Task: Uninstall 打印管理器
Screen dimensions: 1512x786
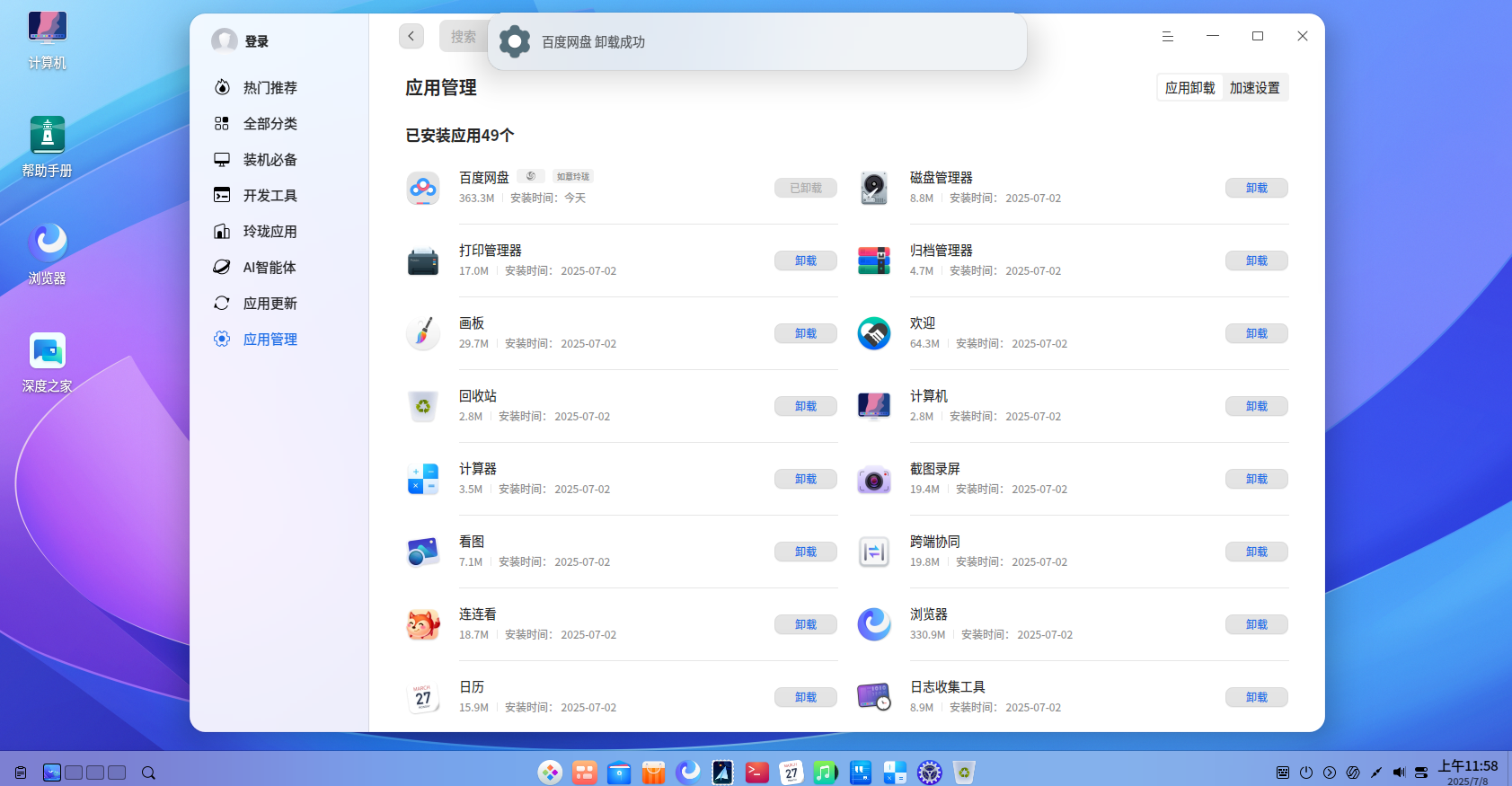Action: tap(806, 261)
